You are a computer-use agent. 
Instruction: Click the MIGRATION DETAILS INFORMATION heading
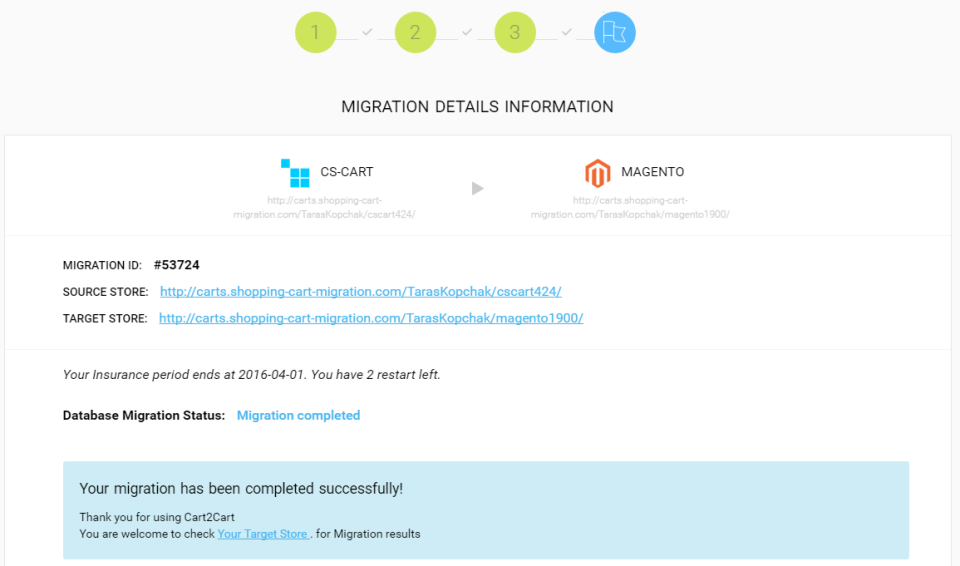point(478,107)
